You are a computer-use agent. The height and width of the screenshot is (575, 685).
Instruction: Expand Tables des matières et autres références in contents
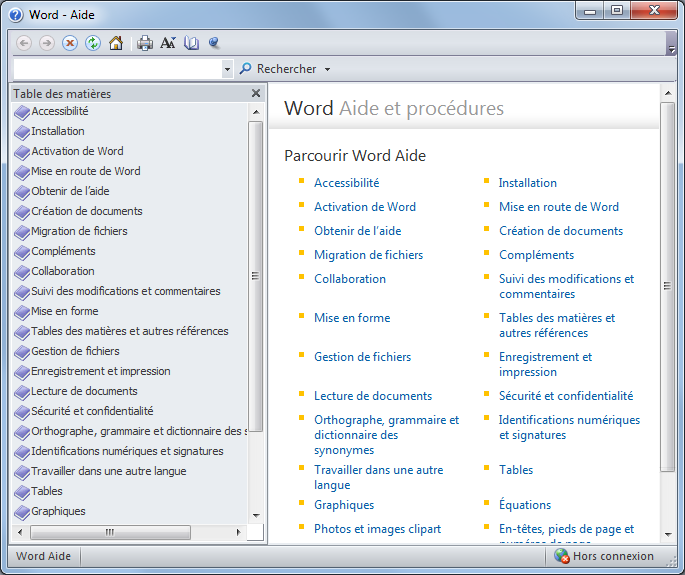click(22, 333)
